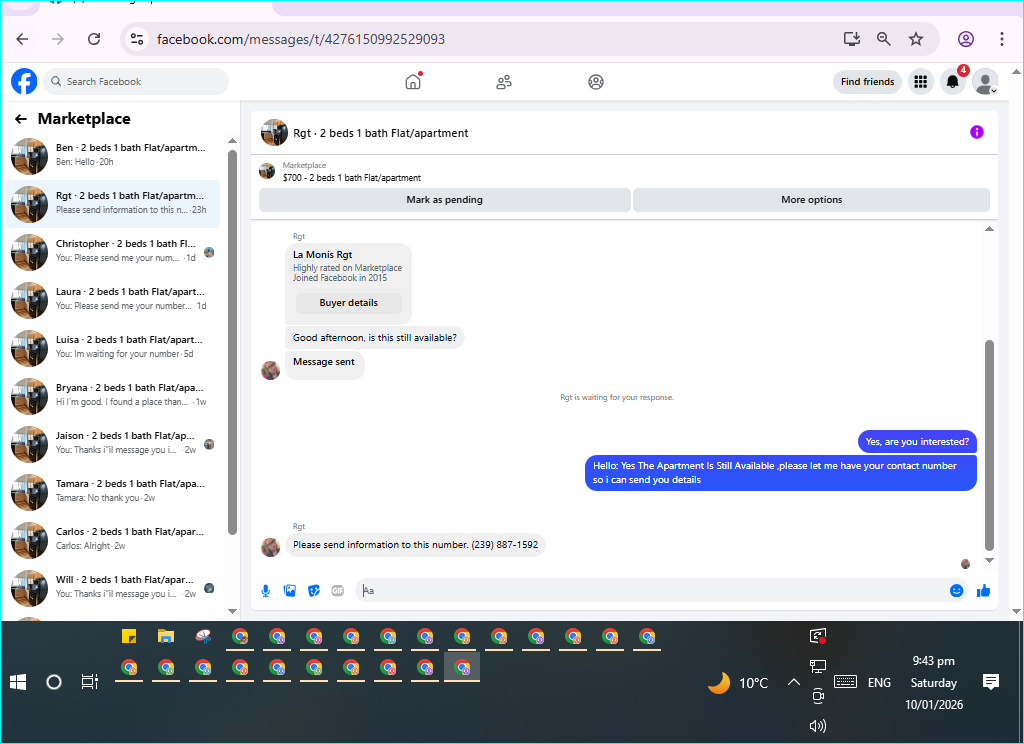Viewport: 1024px width, 744px height.
Task: Open Will's conversation in the list
Action: point(112,588)
